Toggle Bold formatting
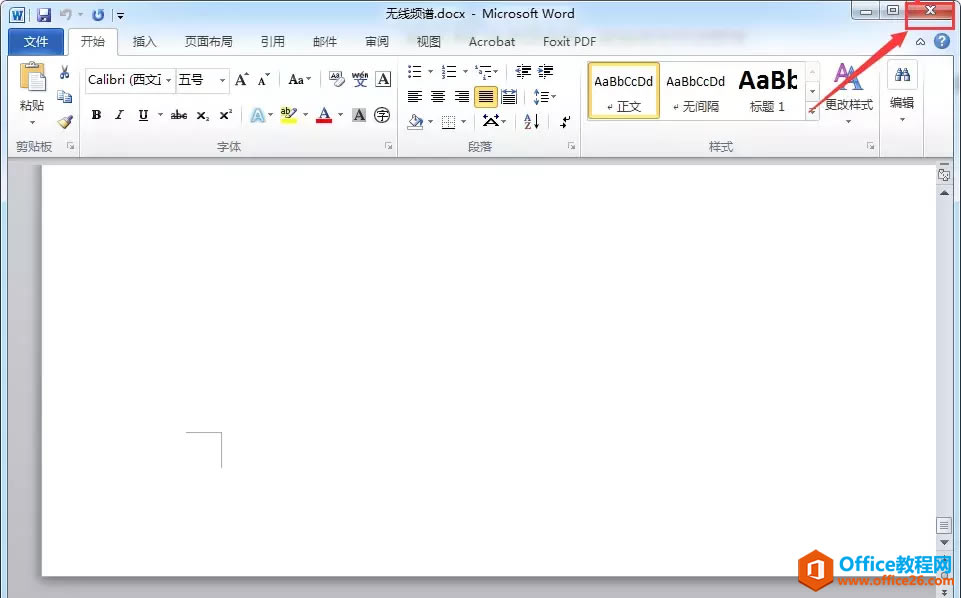 click(x=96, y=115)
